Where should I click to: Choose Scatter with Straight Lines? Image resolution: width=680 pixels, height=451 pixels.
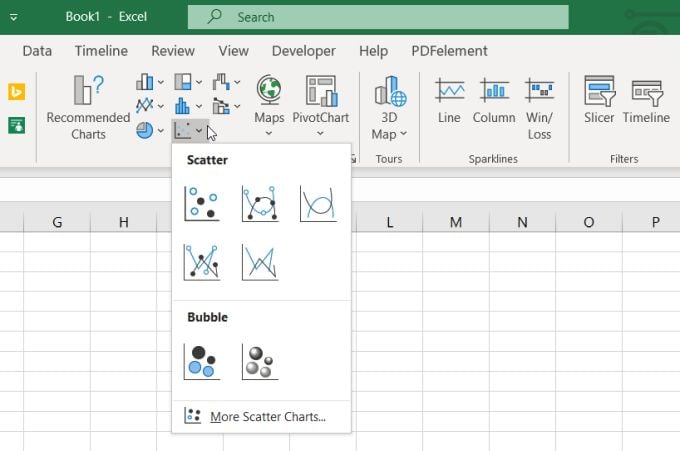point(260,262)
